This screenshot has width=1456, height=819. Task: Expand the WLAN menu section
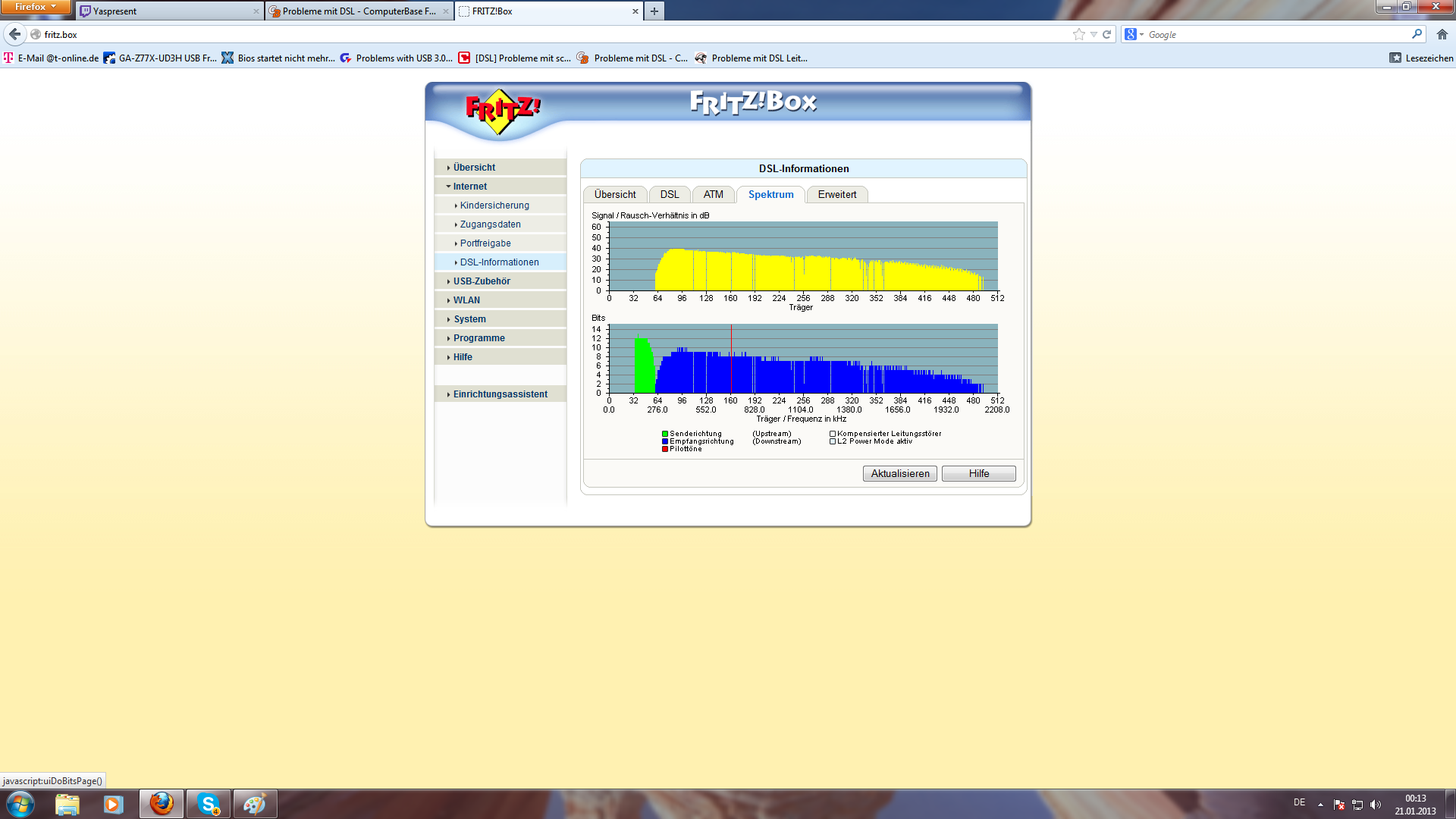click(466, 300)
